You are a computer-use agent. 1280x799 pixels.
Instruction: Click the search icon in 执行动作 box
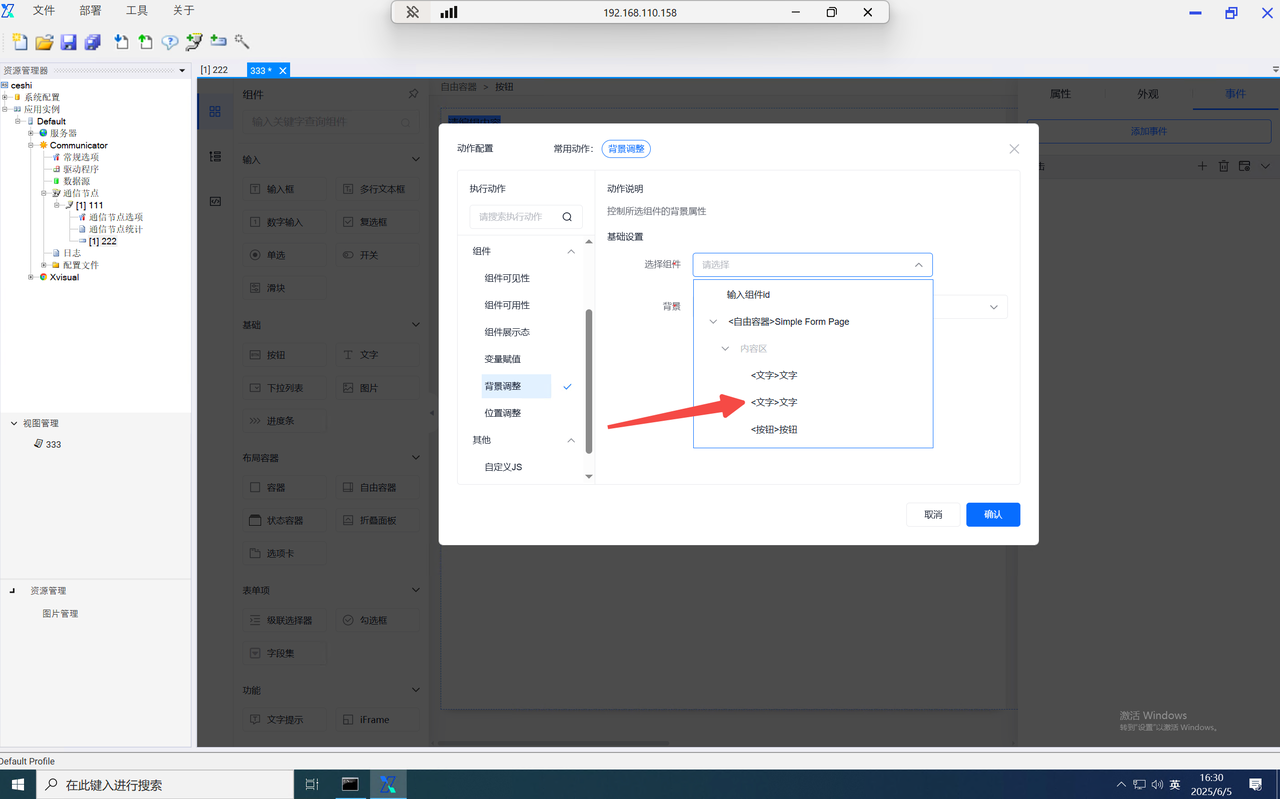click(567, 216)
